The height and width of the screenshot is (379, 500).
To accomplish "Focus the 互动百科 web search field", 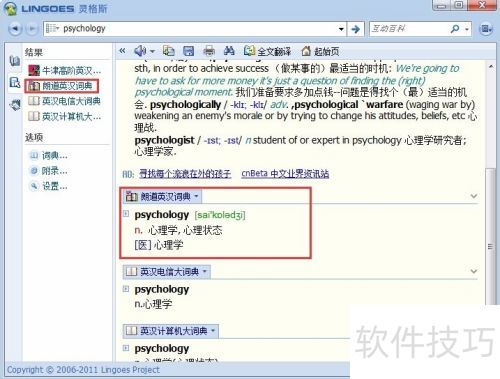I will click(x=409, y=29).
